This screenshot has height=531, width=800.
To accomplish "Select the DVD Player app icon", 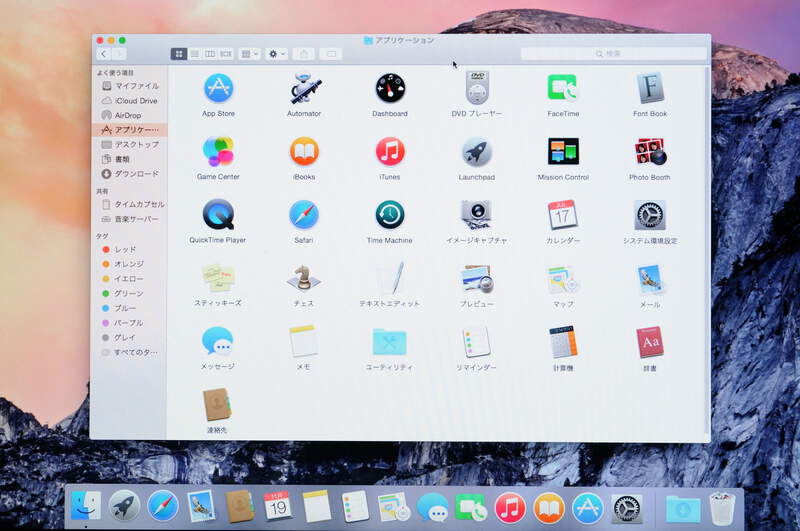I will 477,88.
